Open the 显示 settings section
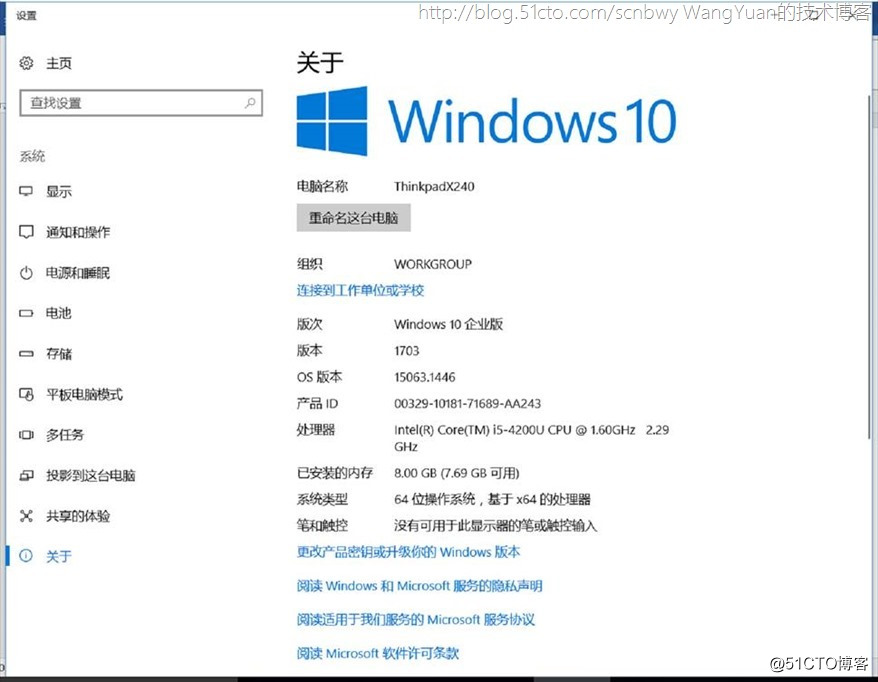This screenshot has width=878, height=682. click(59, 191)
